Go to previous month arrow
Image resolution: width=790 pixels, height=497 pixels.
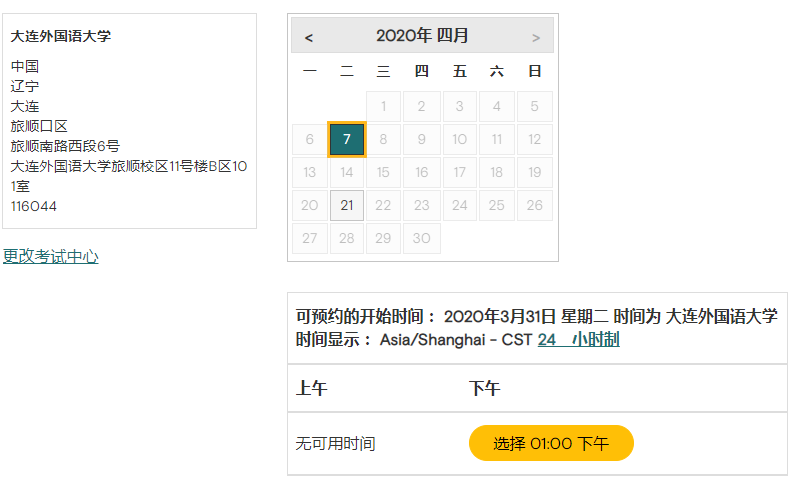pos(309,37)
